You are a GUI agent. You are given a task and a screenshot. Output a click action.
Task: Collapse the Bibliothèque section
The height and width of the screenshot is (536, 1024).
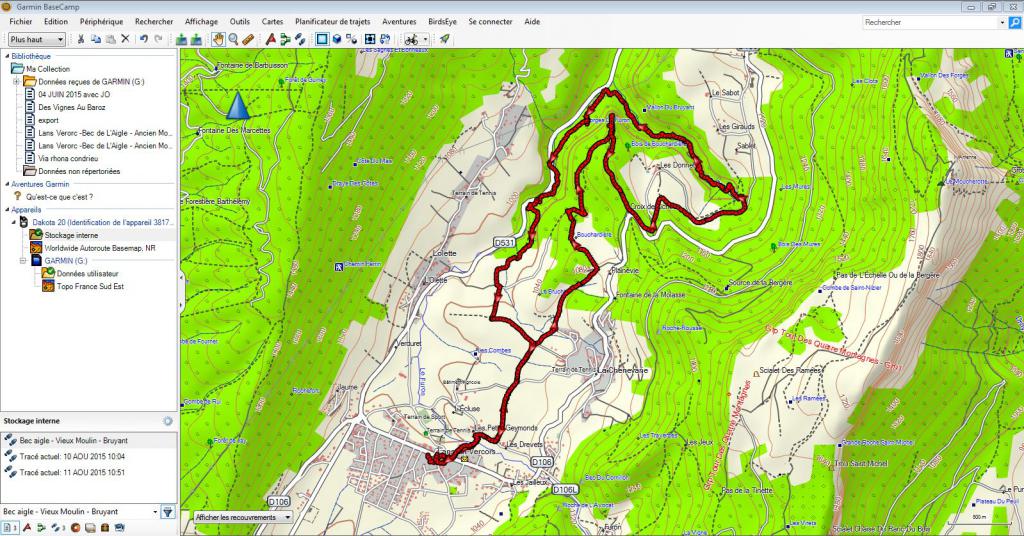(7, 56)
